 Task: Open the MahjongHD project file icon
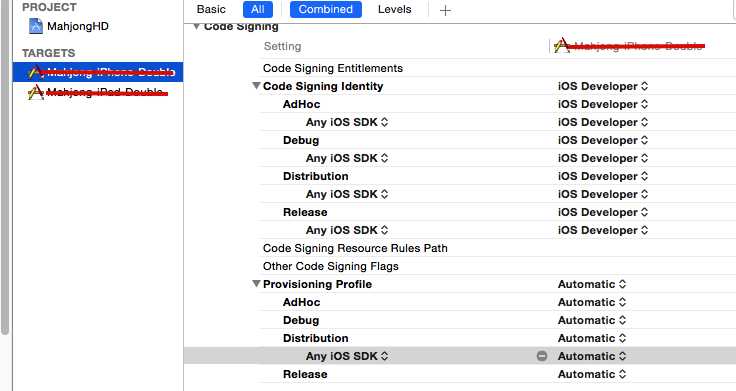36,26
